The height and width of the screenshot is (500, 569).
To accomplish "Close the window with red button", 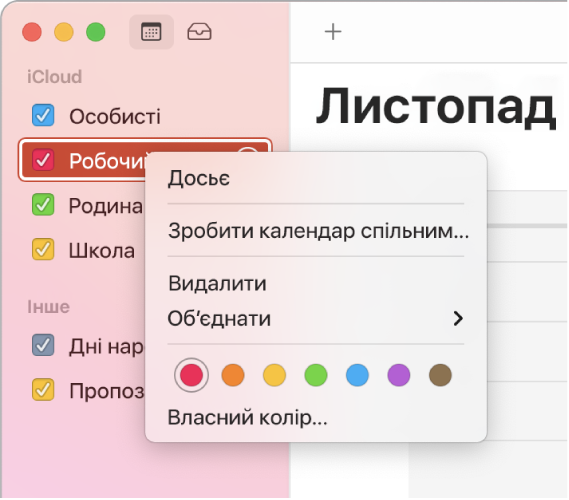I will (32, 32).
